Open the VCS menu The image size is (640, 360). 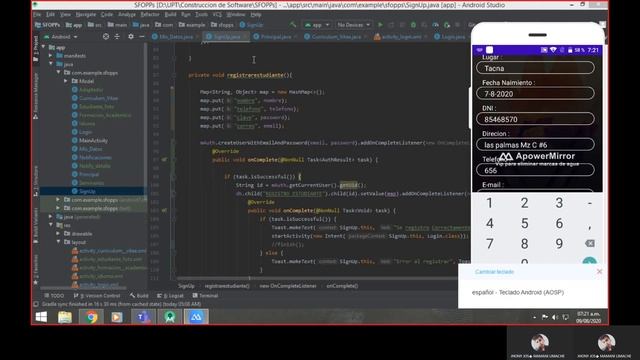217,14
